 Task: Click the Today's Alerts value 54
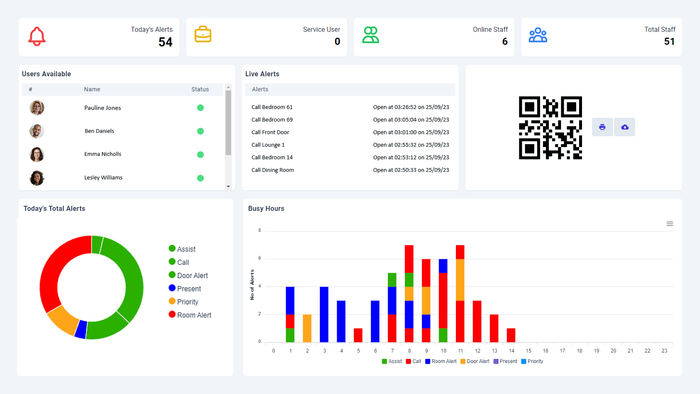point(165,42)
